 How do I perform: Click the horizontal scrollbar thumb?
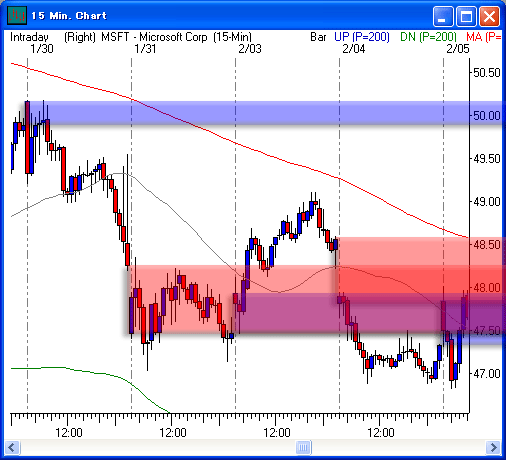pos(303,447)
